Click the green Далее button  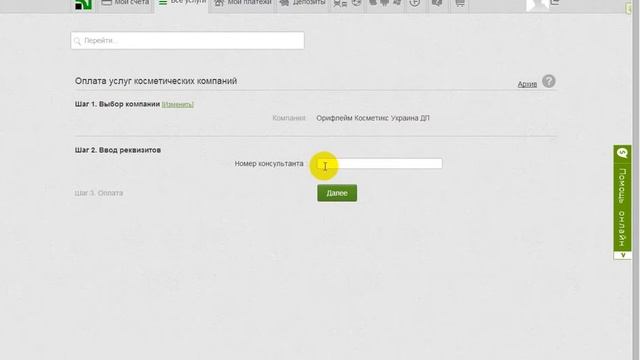click(x=337, y=193)
